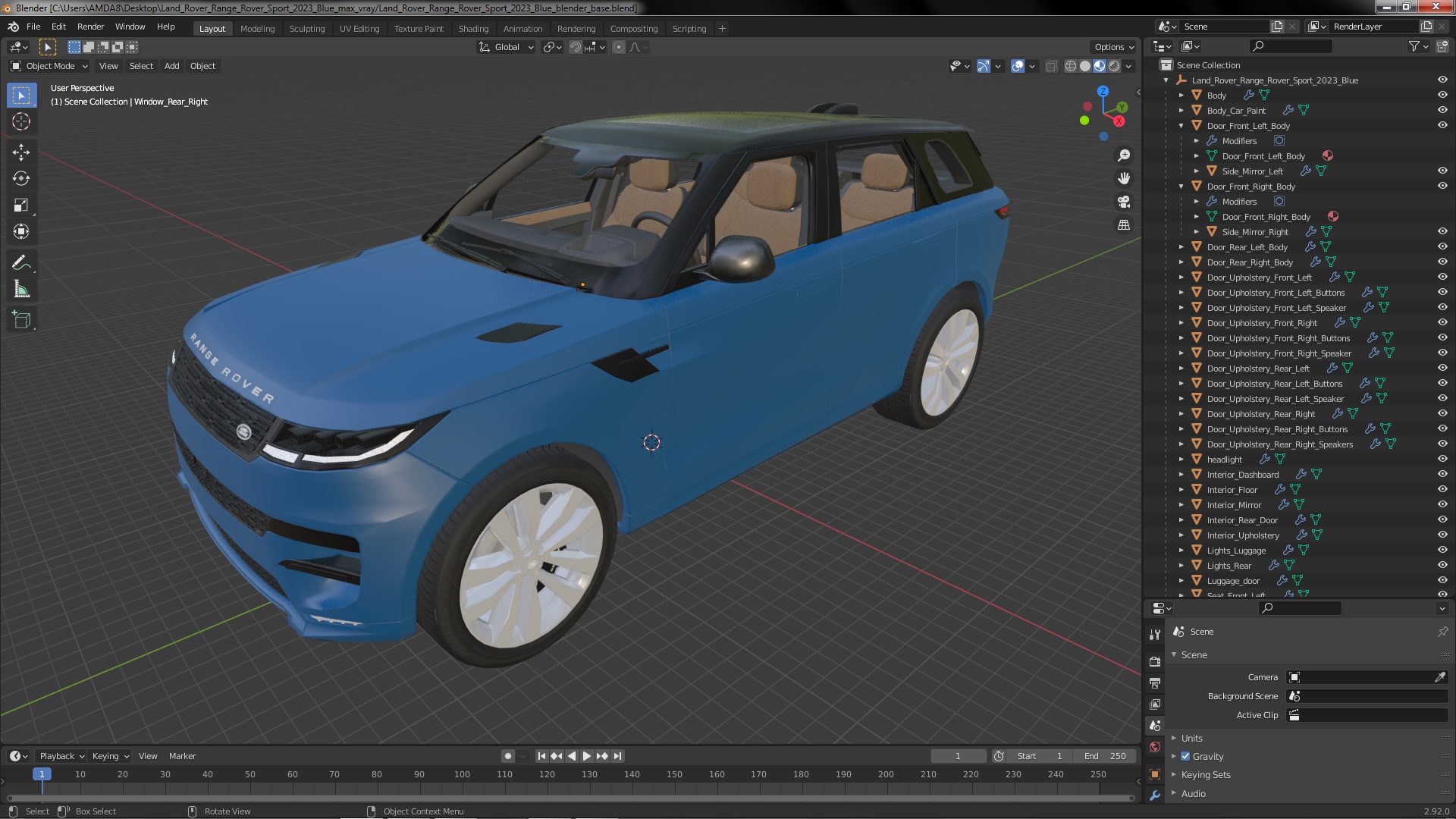Expand the Body_Car_Paint tree item
Screen dimensions: 1456x819
(x=1181, y=111)
